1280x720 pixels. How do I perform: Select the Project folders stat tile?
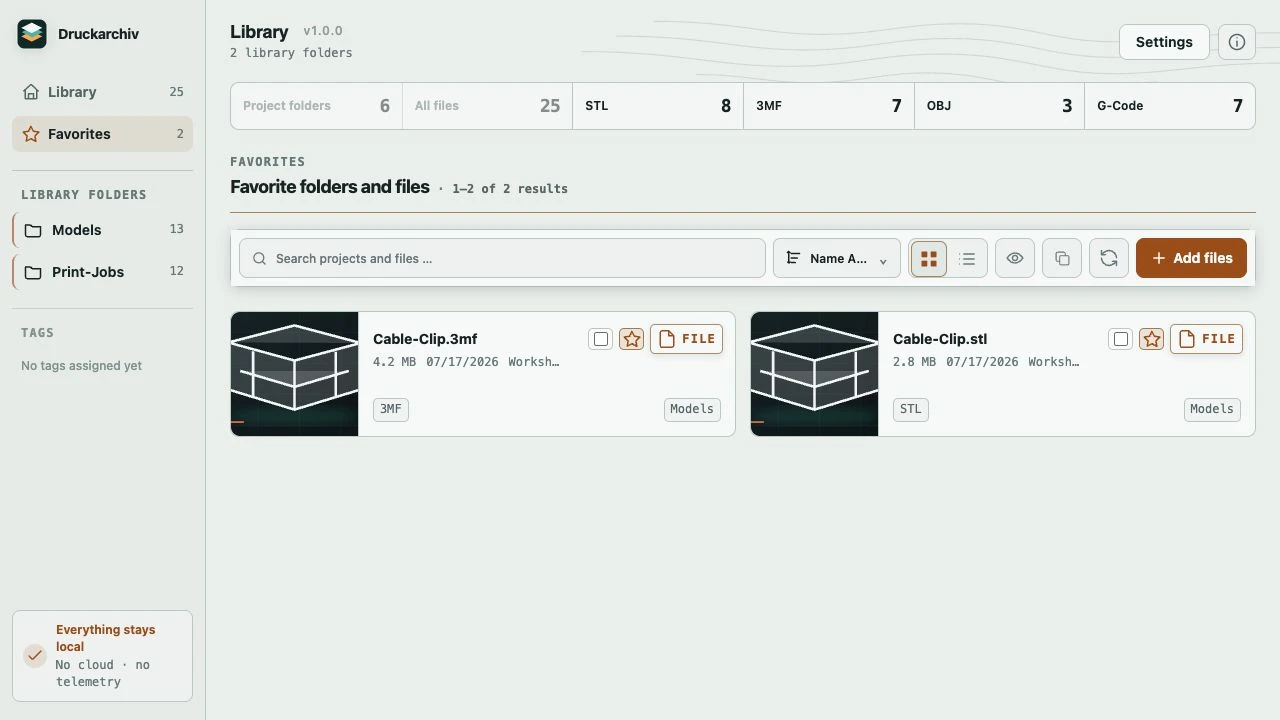[316, 106]
